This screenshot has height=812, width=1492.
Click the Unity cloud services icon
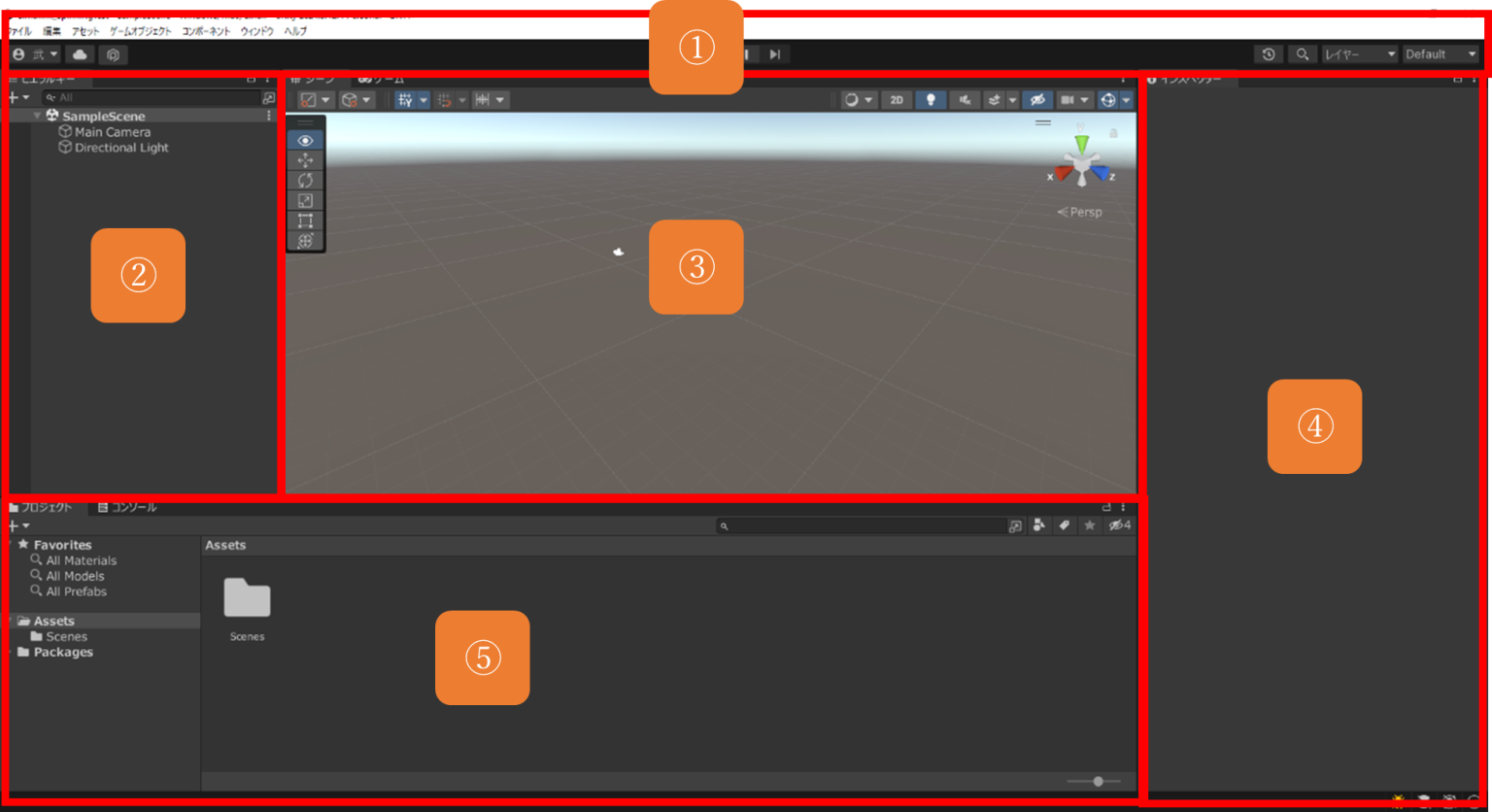pos(79,53)
